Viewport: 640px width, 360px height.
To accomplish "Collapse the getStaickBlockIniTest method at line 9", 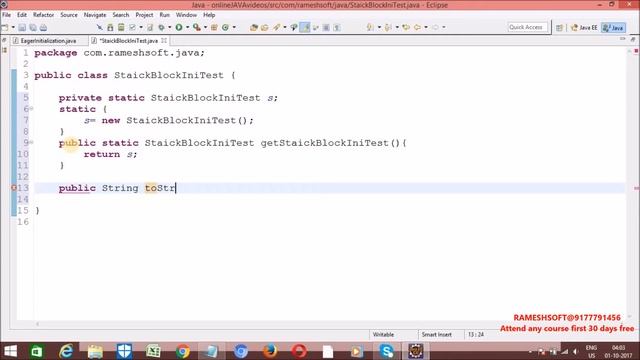I will tap(31, 142).
